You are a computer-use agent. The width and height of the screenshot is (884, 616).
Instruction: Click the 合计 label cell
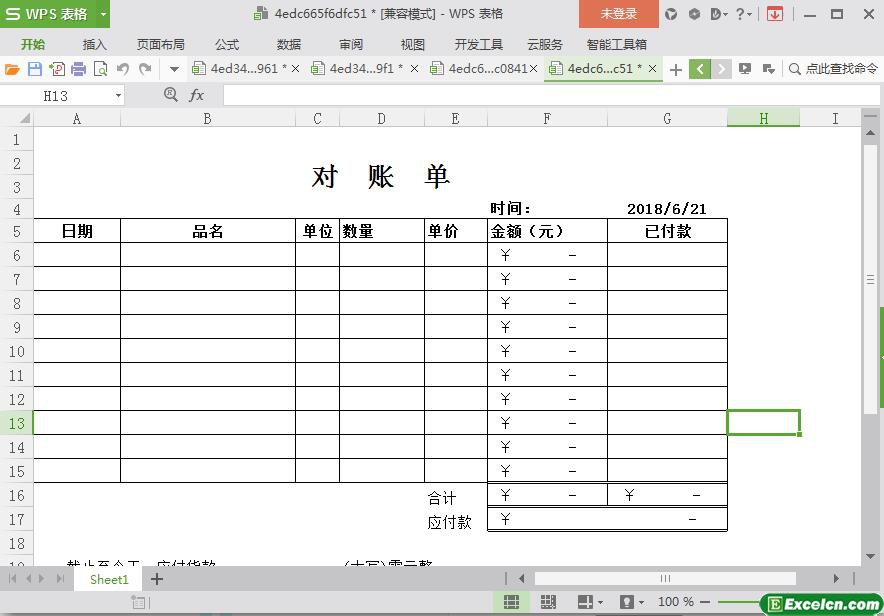[x=456, y=497]
